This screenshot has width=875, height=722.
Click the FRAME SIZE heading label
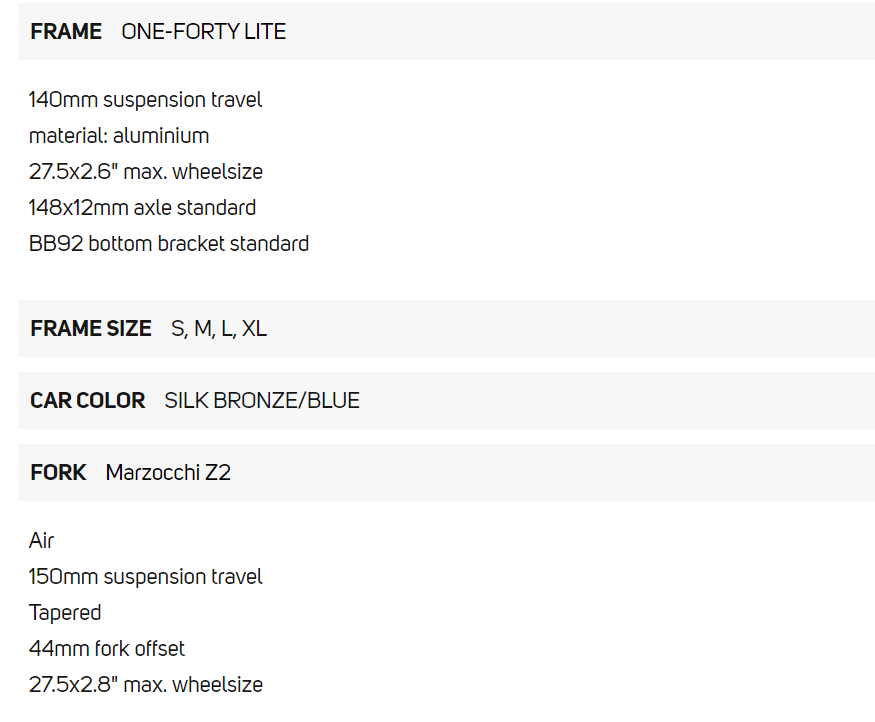pyautogui.click(x=91, y=329)
